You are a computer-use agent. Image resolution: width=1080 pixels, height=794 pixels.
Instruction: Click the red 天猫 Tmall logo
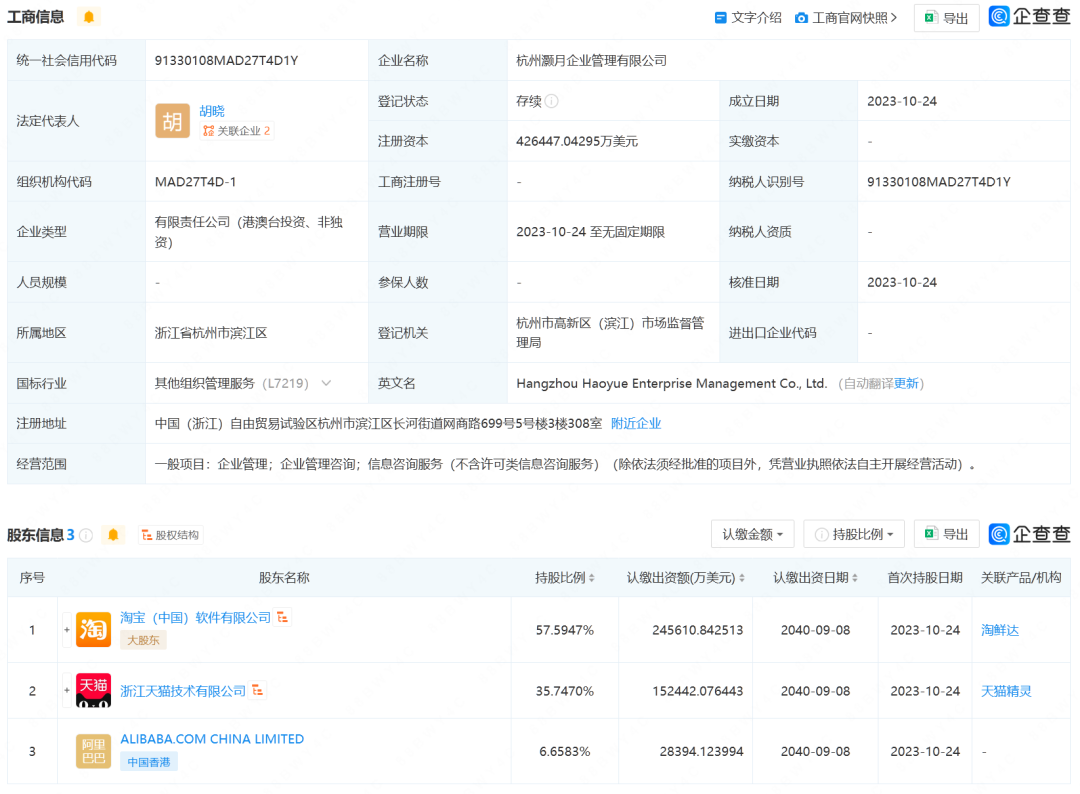[x=93, y=690]
